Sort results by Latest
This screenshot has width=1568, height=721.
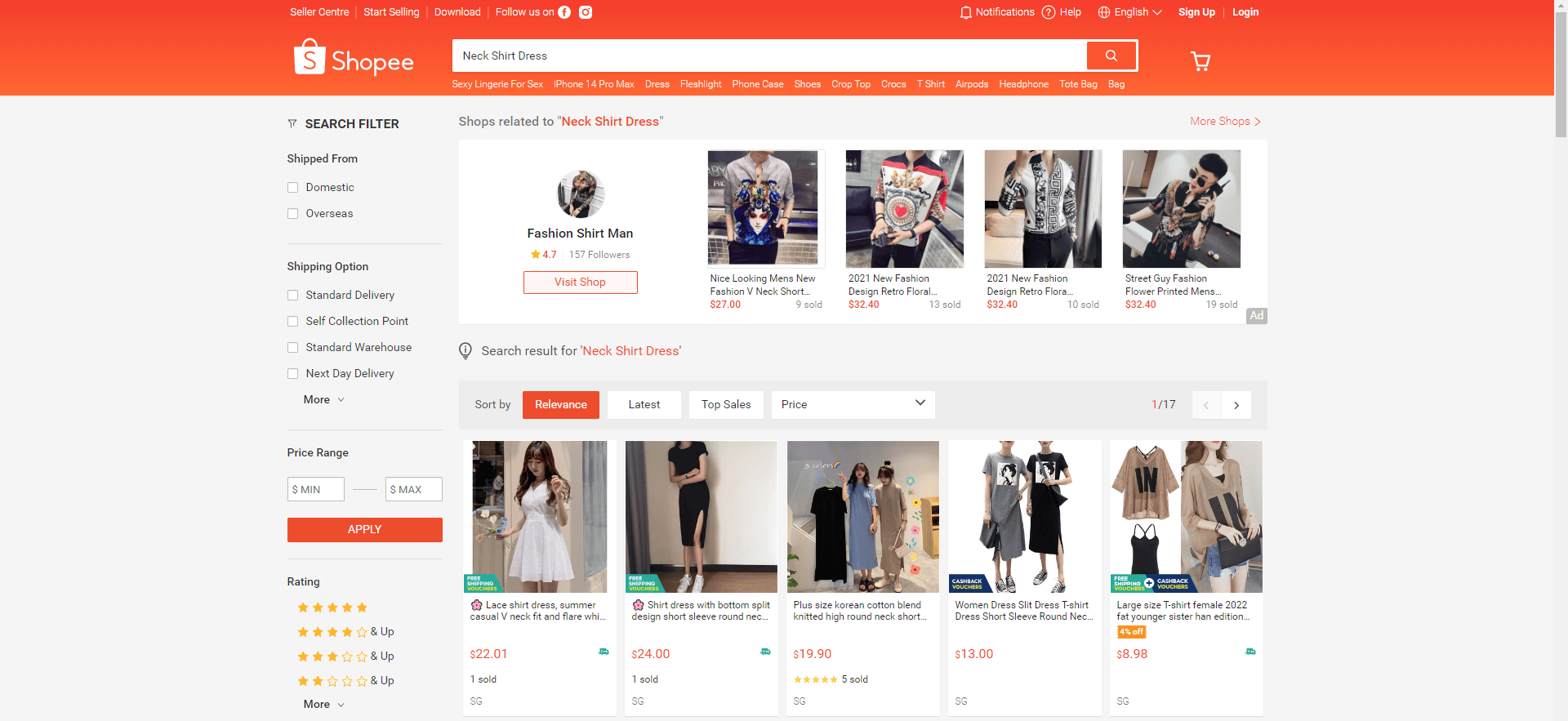(644, 405)
